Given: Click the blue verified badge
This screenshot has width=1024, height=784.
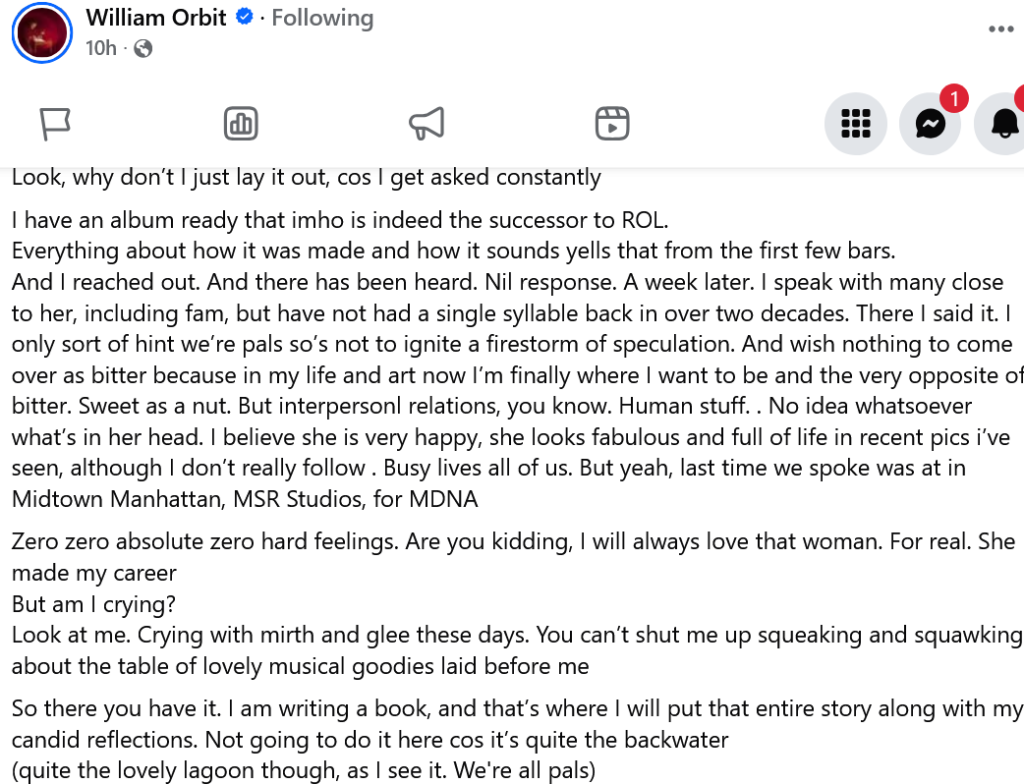Looking at the screenshot, I should 244,17.
